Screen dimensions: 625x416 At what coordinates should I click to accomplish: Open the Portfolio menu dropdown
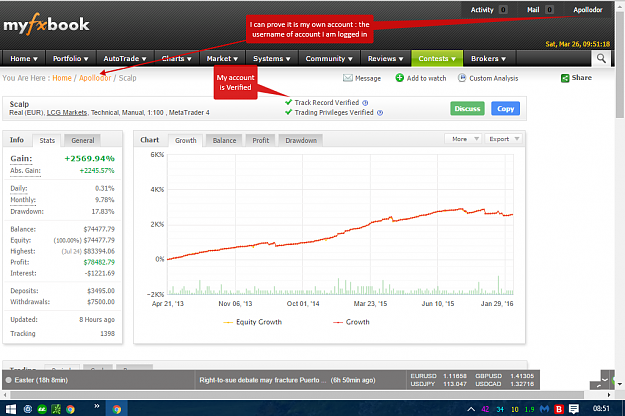tap(71, 59)
